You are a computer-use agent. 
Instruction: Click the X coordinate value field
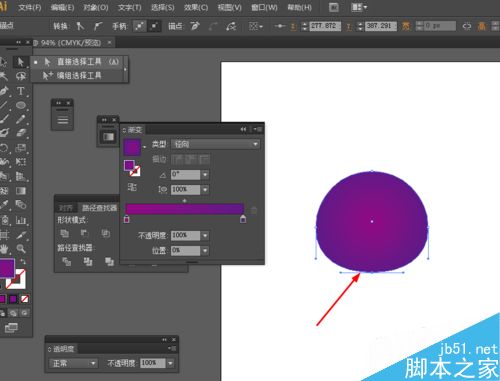[x=325, y=26]
